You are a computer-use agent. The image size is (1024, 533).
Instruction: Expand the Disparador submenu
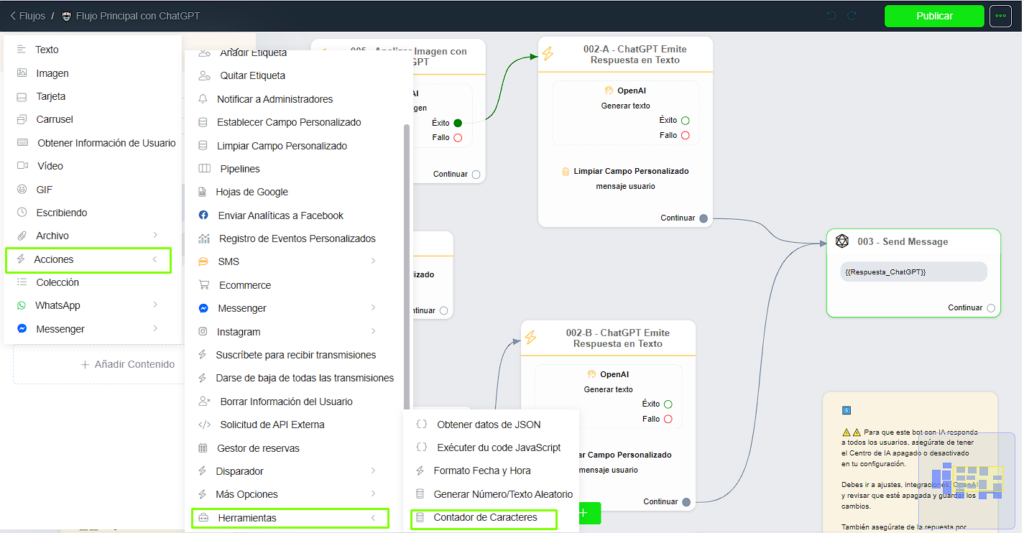click(x=373, y=471)
